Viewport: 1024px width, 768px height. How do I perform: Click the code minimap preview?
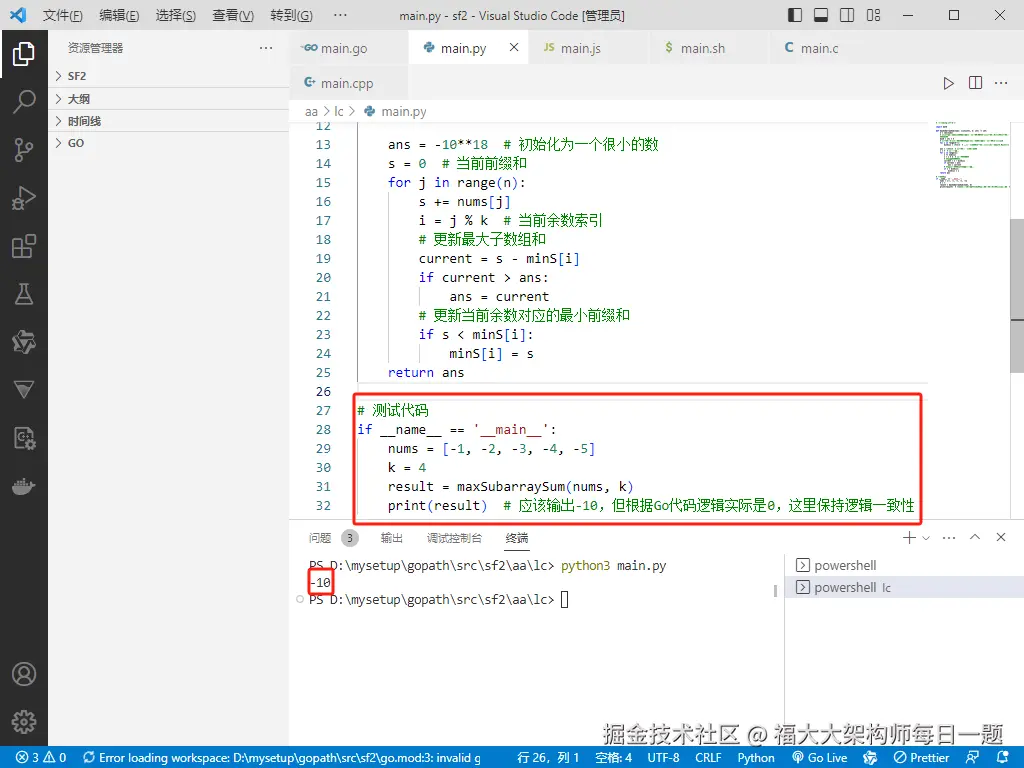point(972,155)
